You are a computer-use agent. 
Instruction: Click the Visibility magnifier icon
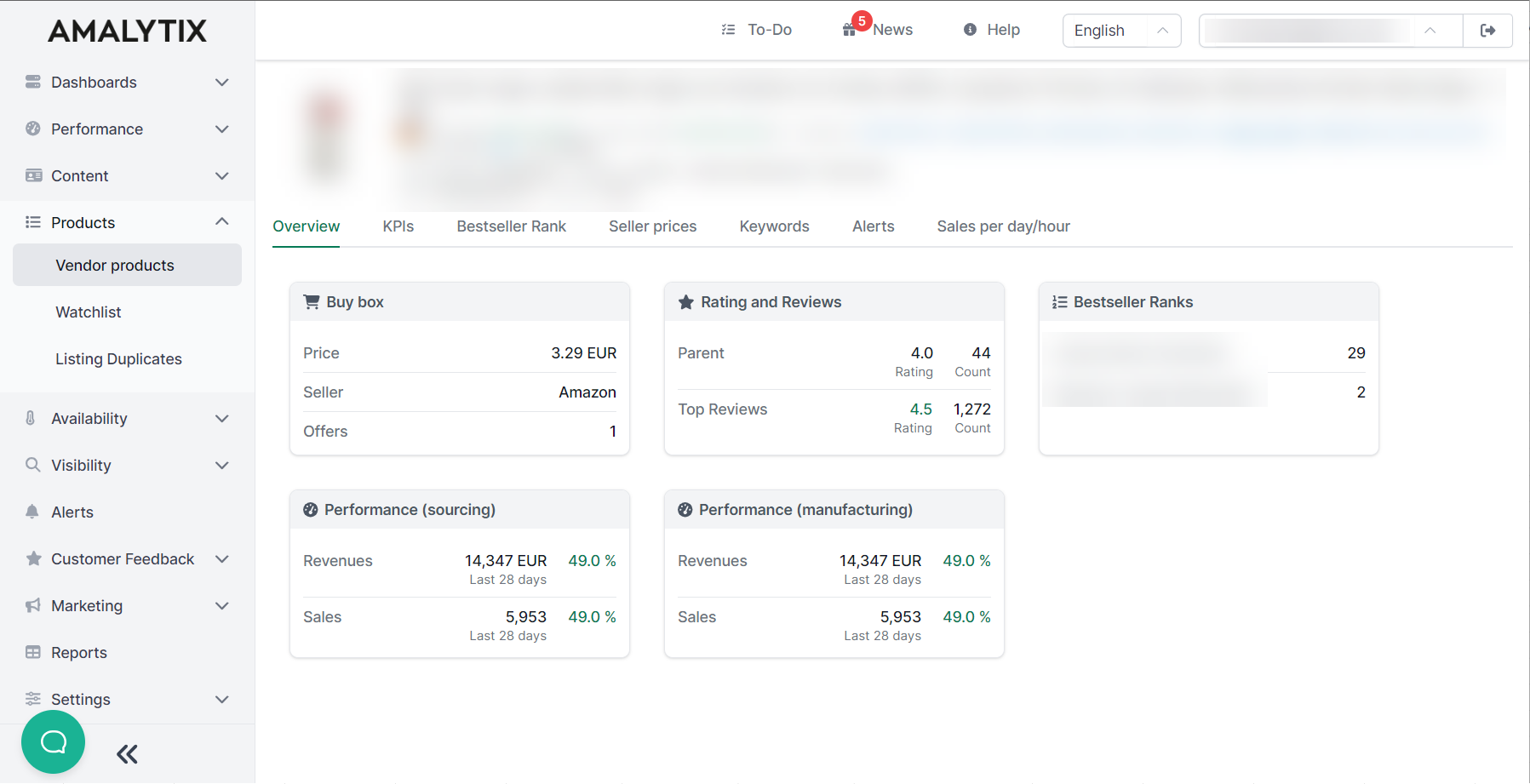[33, 465]
